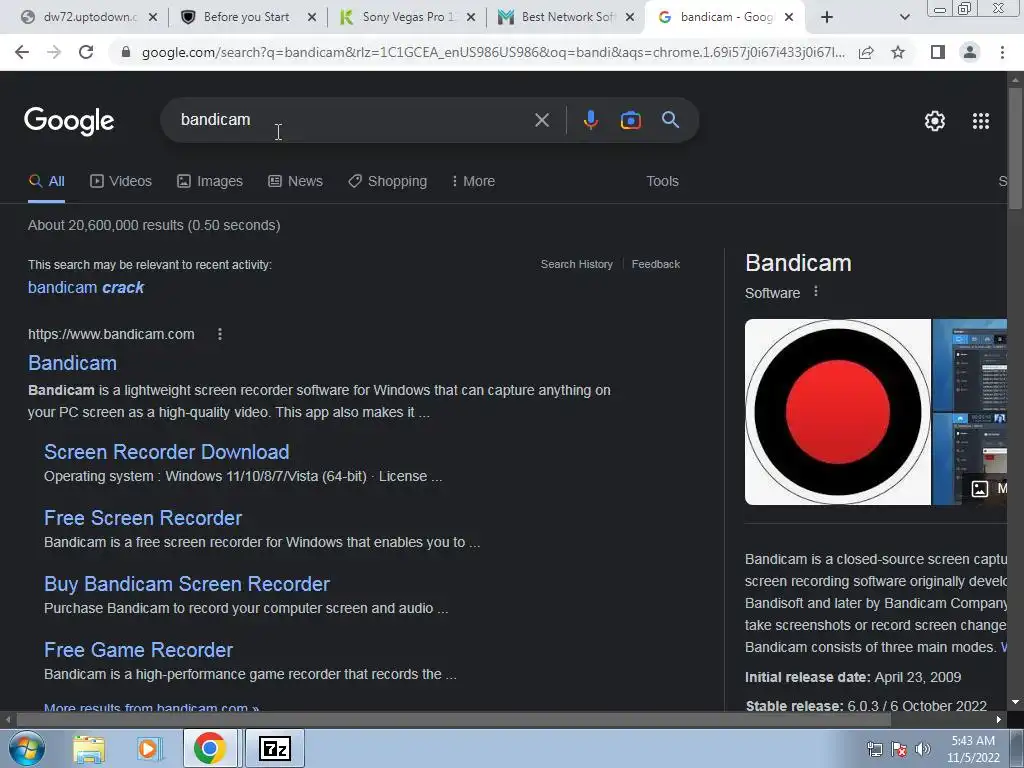This screenshot has width=1024, height=768.
Task: Close the Before you Start tab
Action: 312,17
